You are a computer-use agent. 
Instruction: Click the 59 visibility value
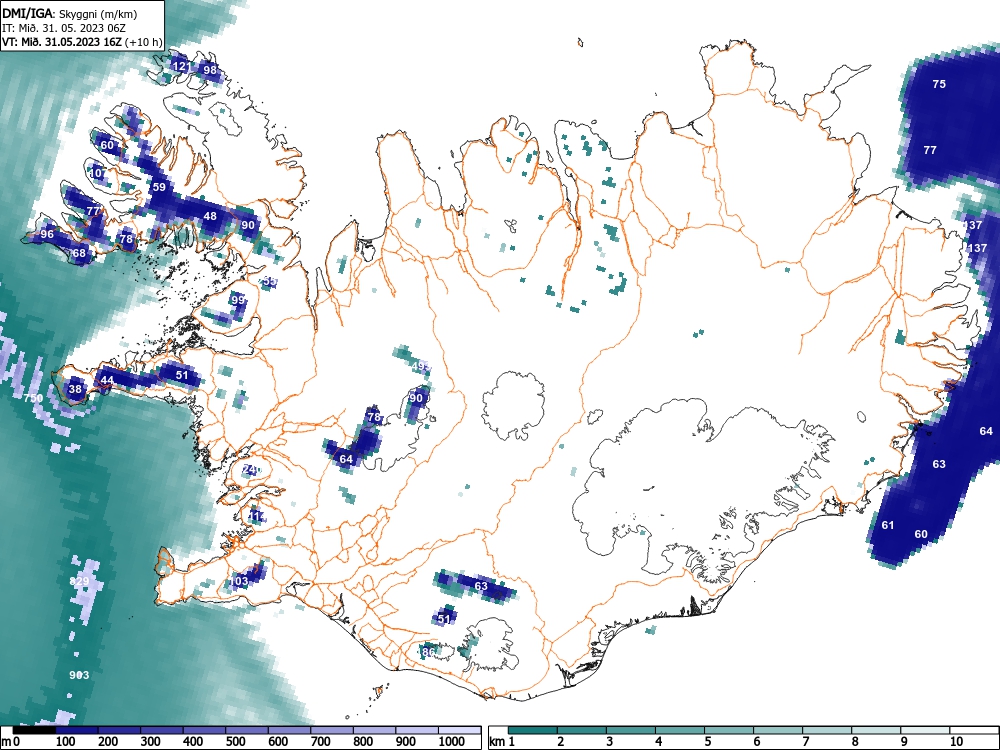click(x=159, y=187)
